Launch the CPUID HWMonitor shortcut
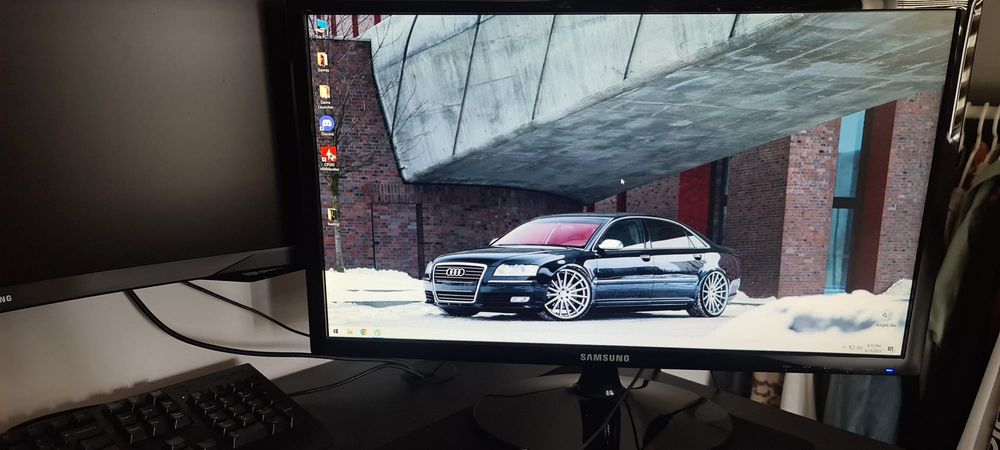The width and height of the screenshot is (1000, 450). [x=328, y=158]
